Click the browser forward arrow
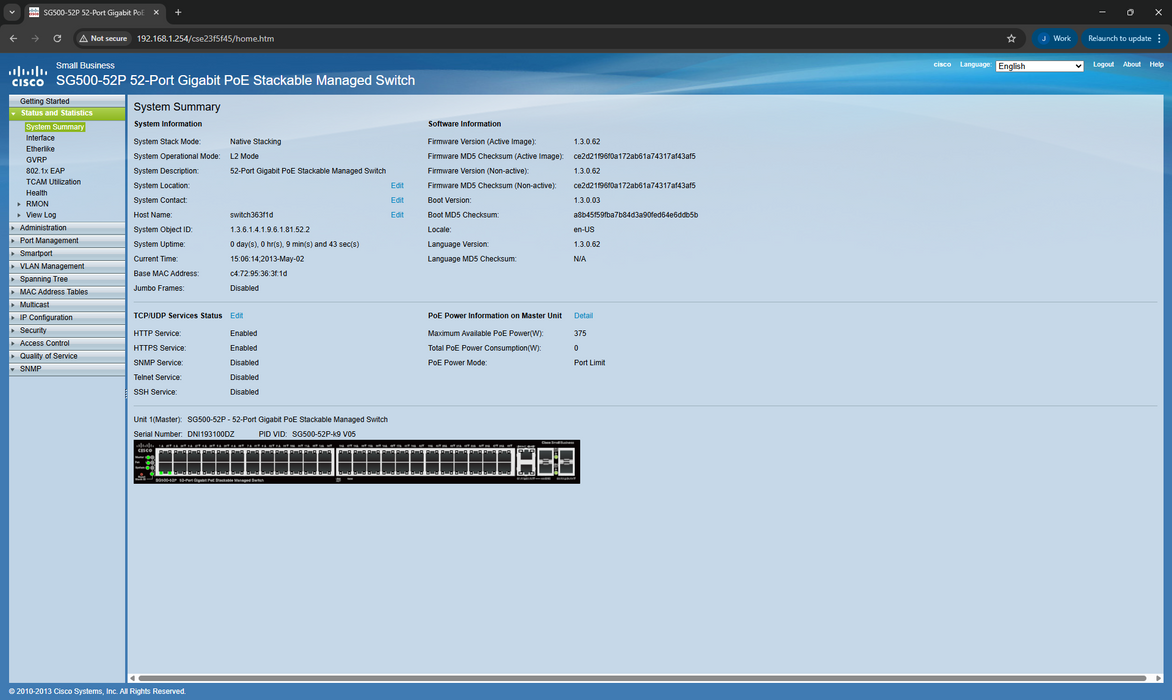Screen dimensions: 1172x700 [35, 38]
